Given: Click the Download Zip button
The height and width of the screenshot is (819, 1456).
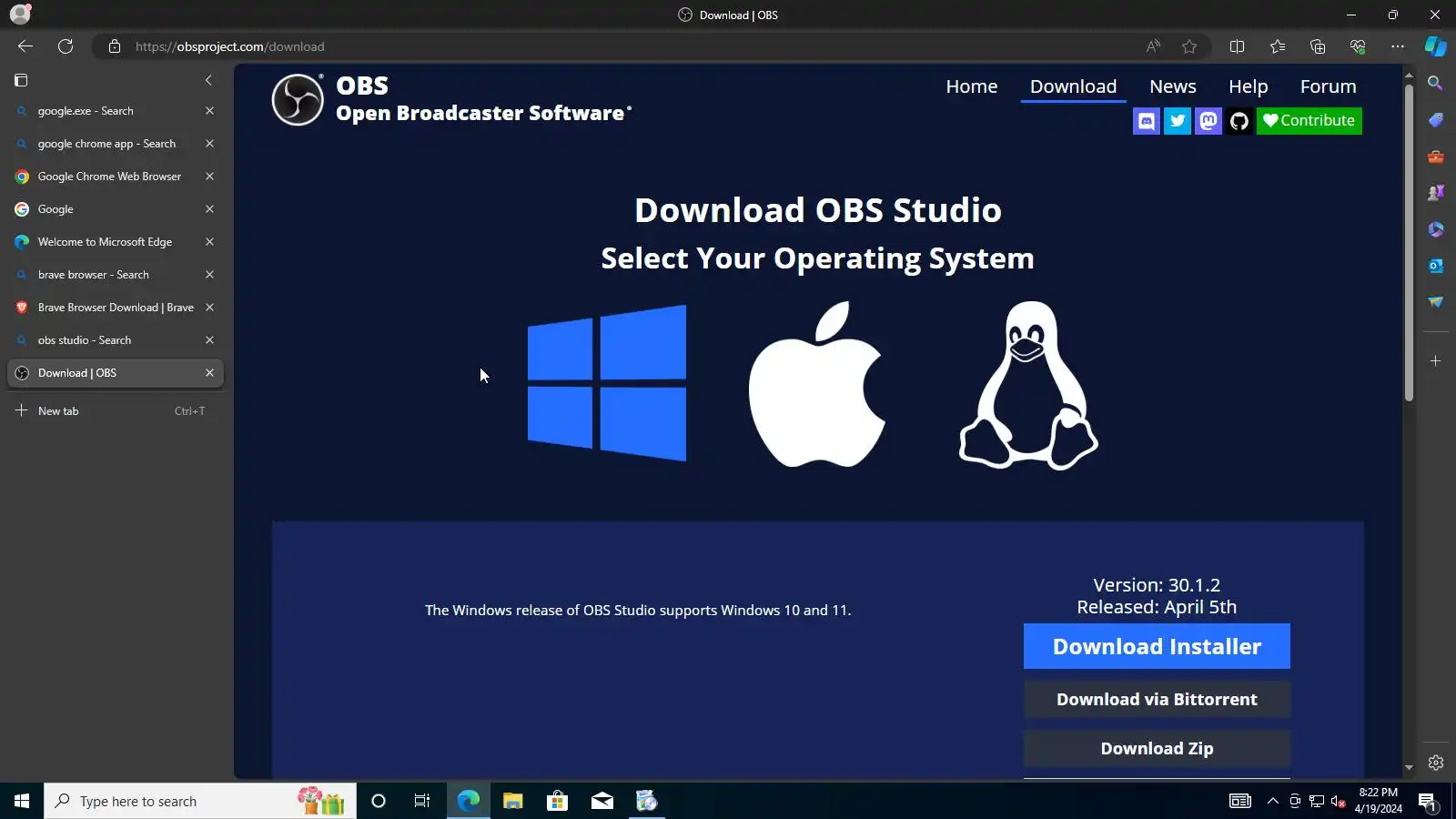Looking at the screenshot, I should 1157,748.
